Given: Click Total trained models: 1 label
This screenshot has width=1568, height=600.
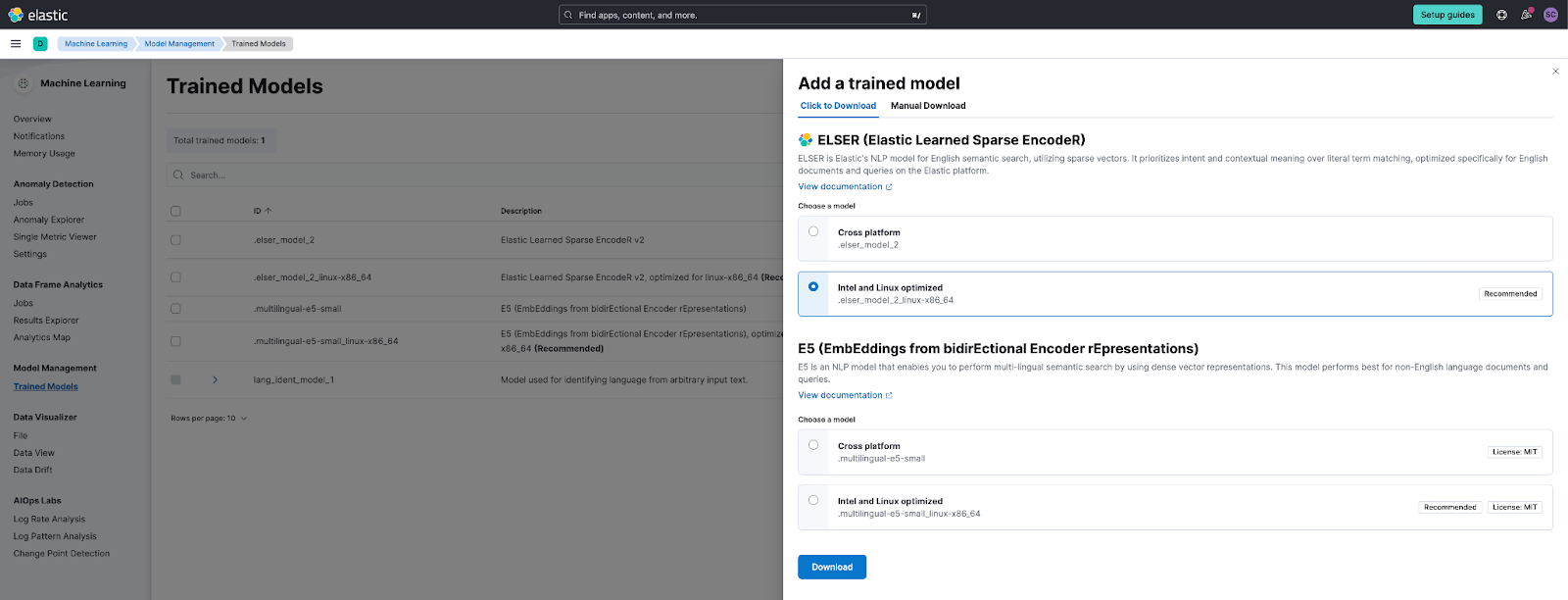Looking at the screenshot, I should point(220,140).
